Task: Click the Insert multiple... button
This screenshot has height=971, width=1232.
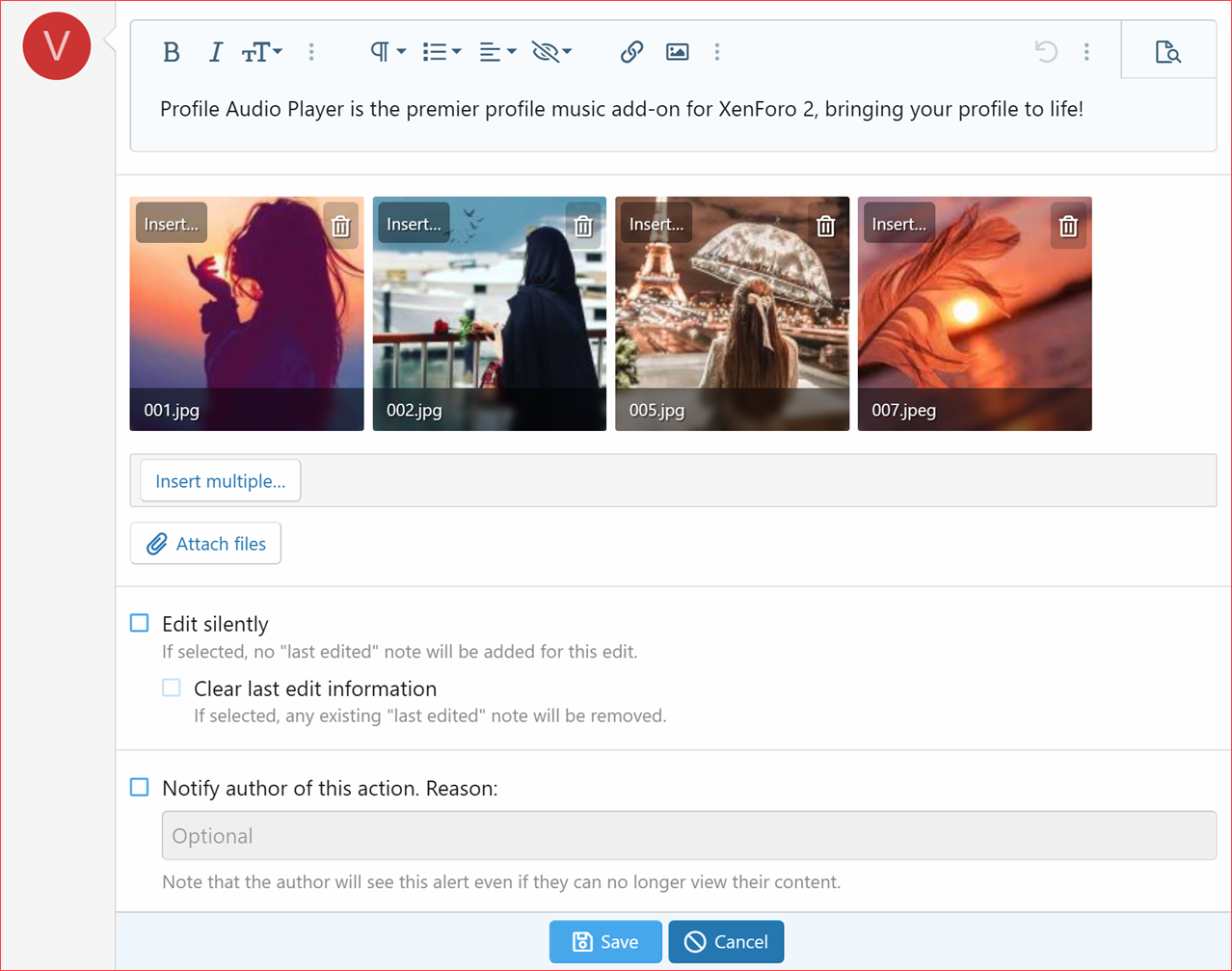Action: coord(220,481)
